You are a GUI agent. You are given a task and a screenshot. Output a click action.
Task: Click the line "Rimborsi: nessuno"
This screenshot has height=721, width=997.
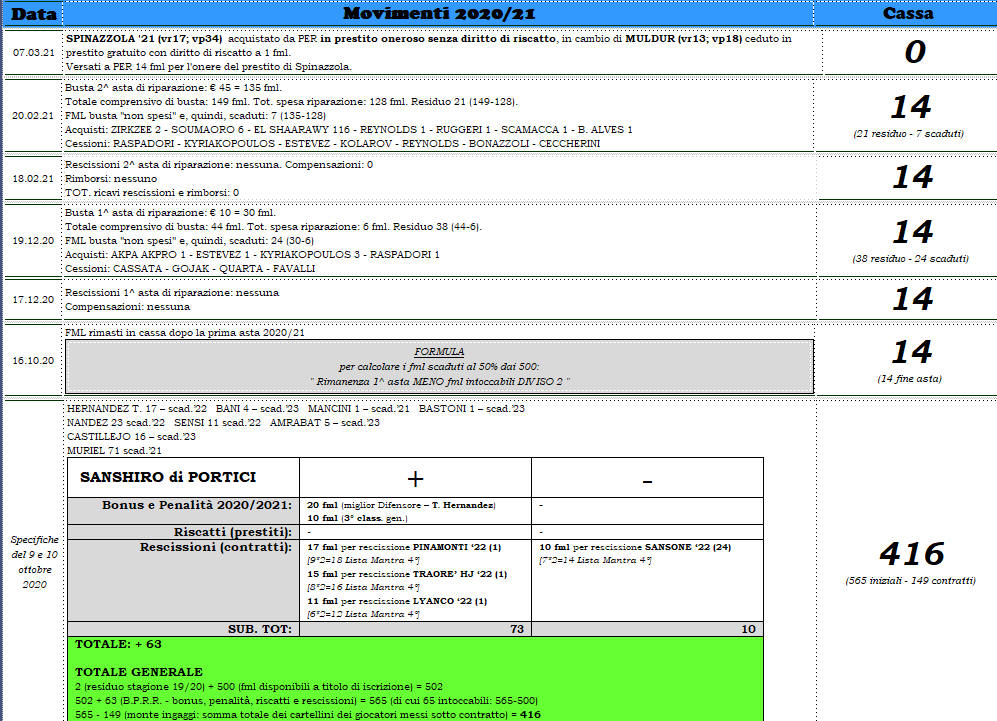(111, 179)
